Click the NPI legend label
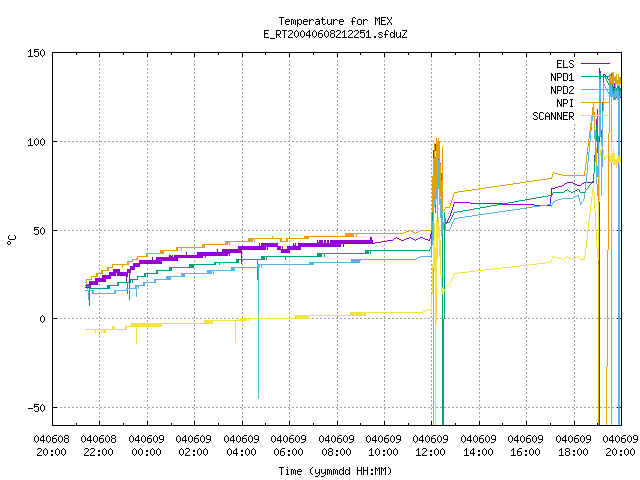 (x=565, y=103)
